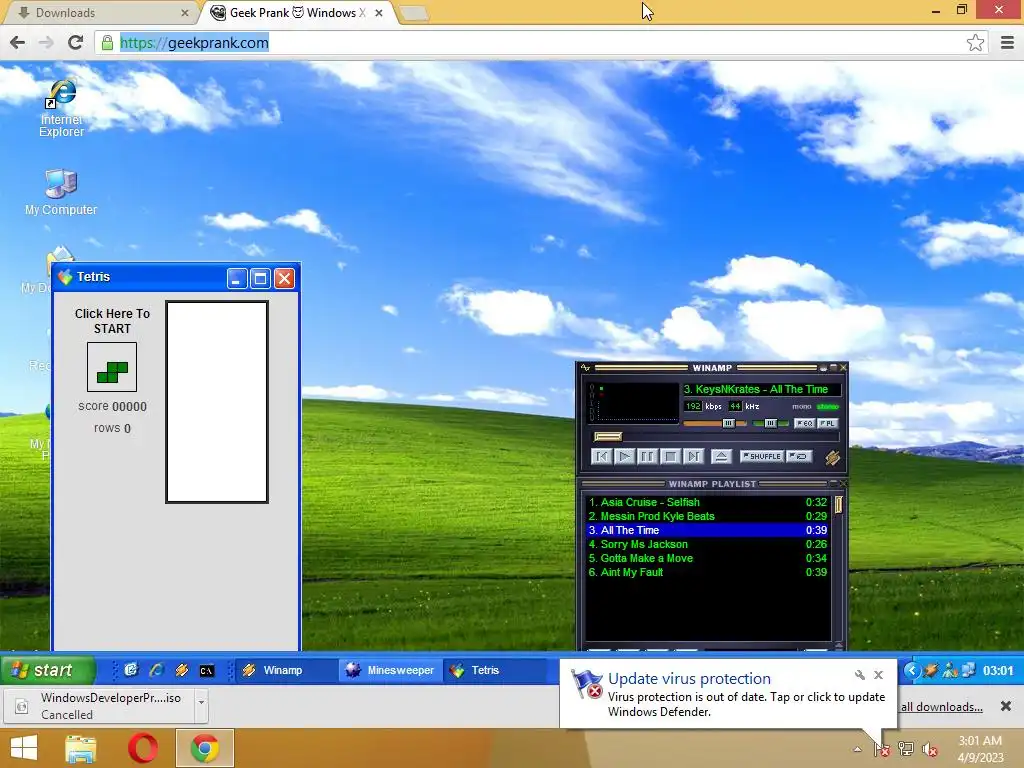1024x768 pixels.
Task: Open the Winamp menu icon in the title bar
Action: tap(585, 368)
